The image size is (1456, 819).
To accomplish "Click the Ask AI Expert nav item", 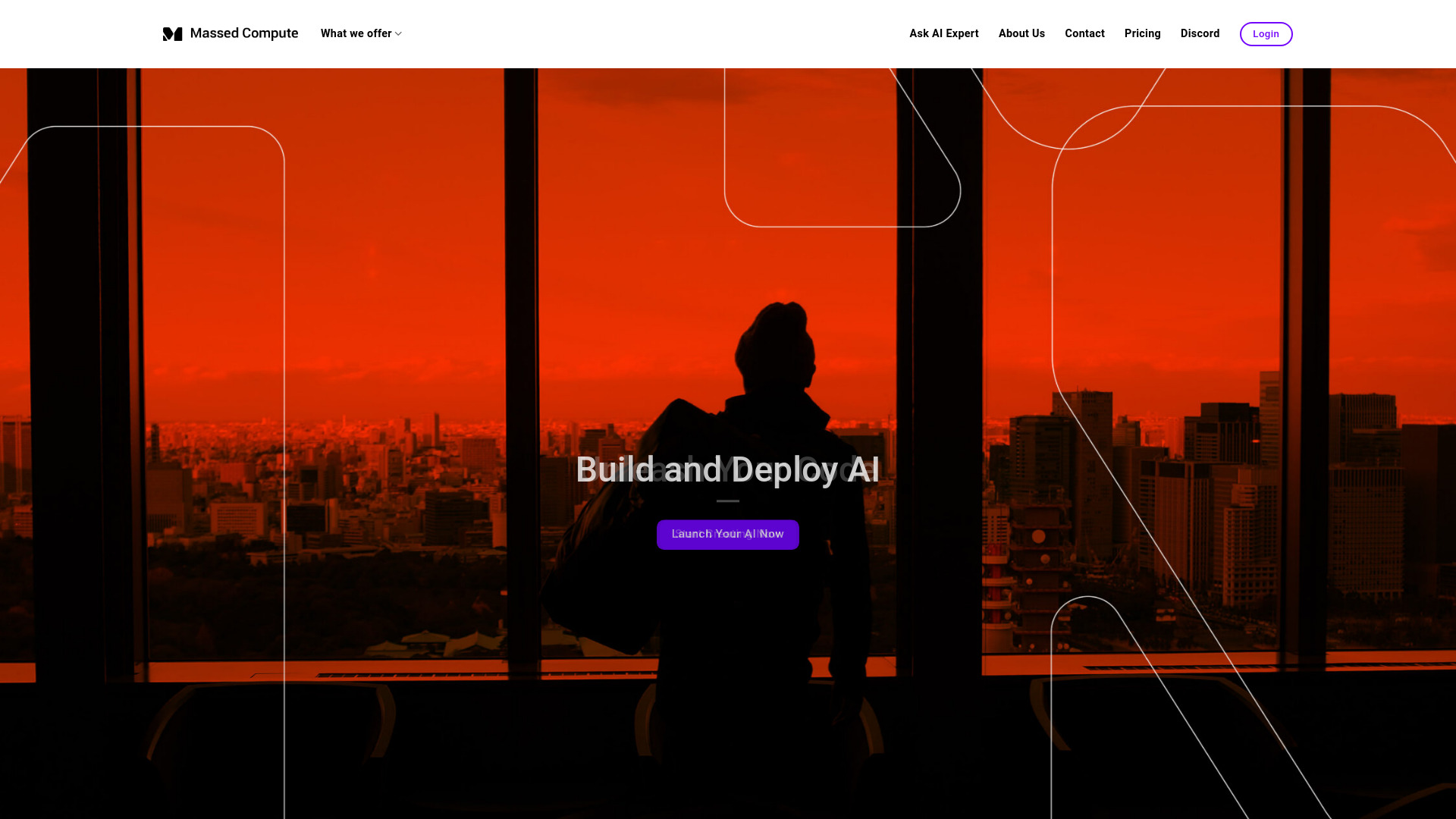I will pyautogui.click(x=943, y=34).
